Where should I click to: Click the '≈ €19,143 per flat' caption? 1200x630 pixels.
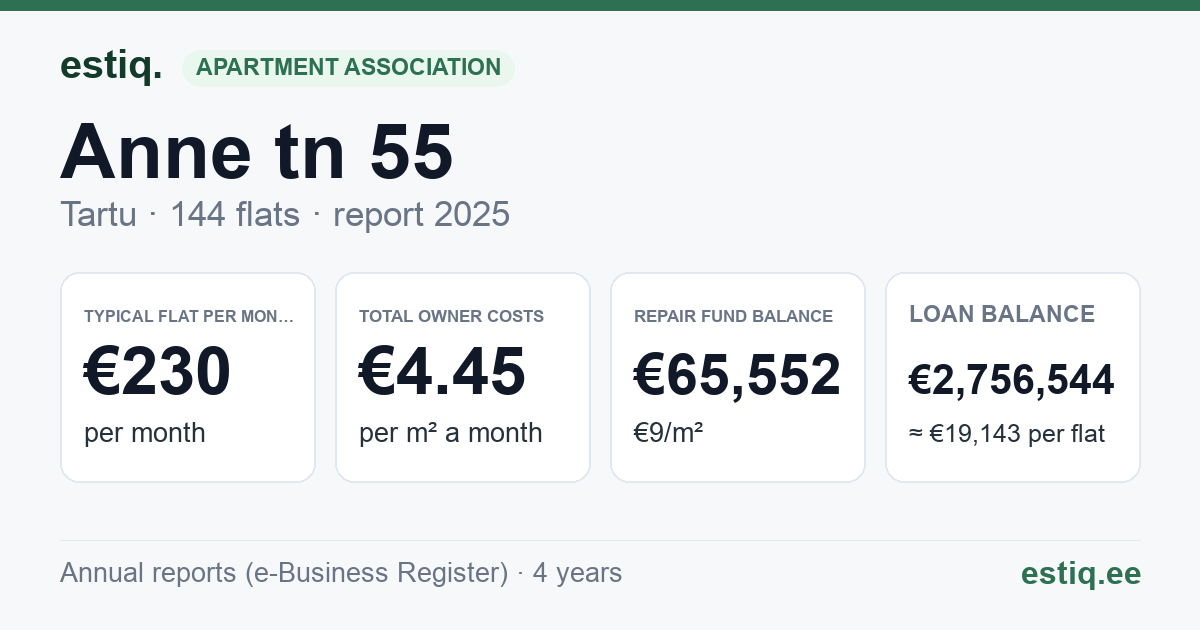point(1007,434)
